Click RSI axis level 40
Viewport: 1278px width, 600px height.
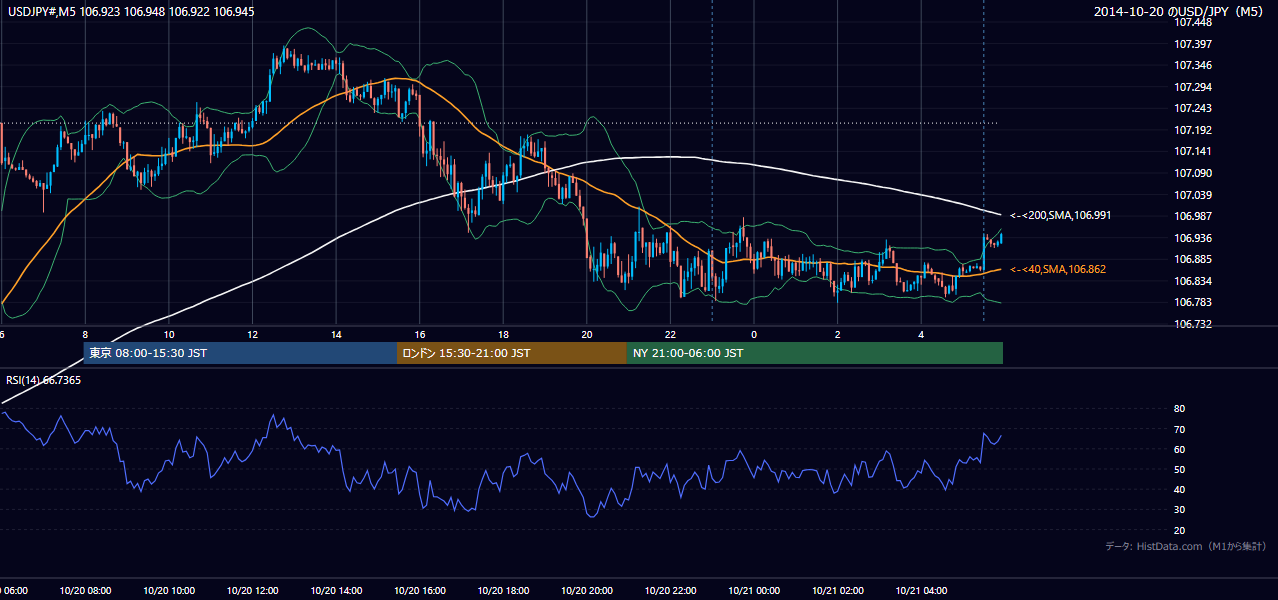1179,490
